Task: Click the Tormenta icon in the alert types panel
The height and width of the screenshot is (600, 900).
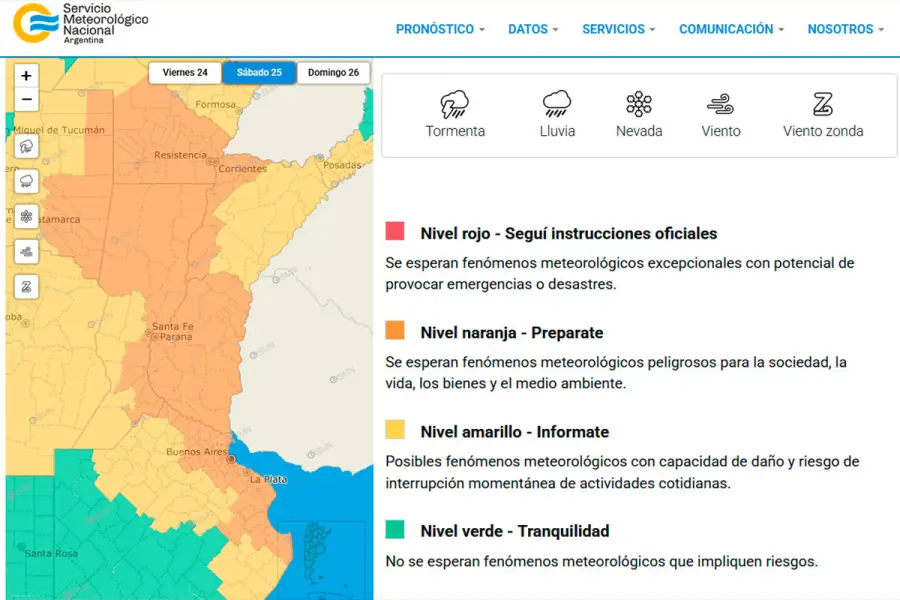Action: click(455, 105)
